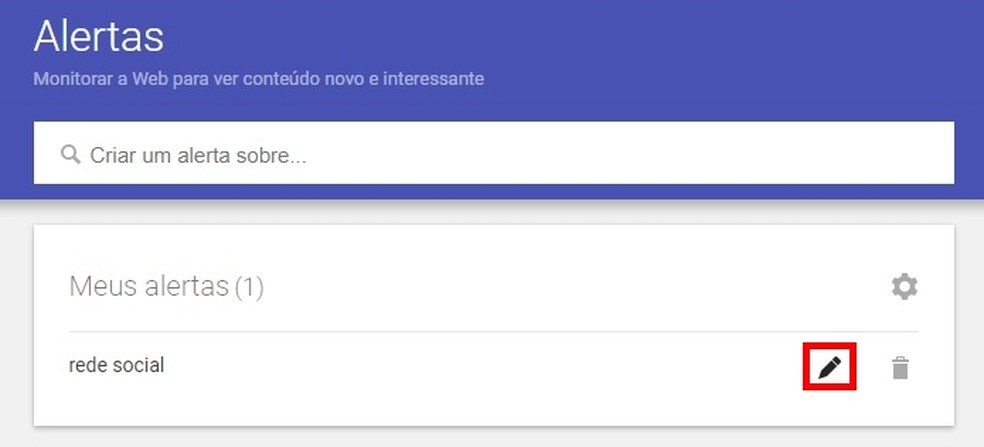Click the pencil icon to edit alert
This screenshot has width=984, height=447.
[830, 368]
